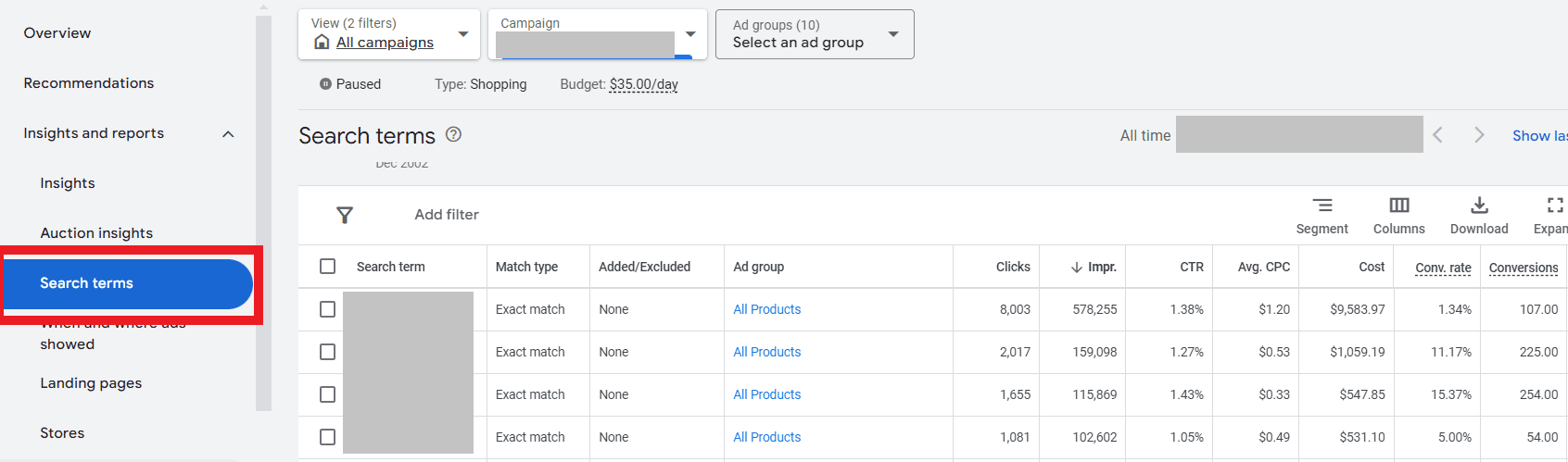Click the cost value $9,583.97
Viewport: 1568px width, 462px height.
click(1358, 309)
